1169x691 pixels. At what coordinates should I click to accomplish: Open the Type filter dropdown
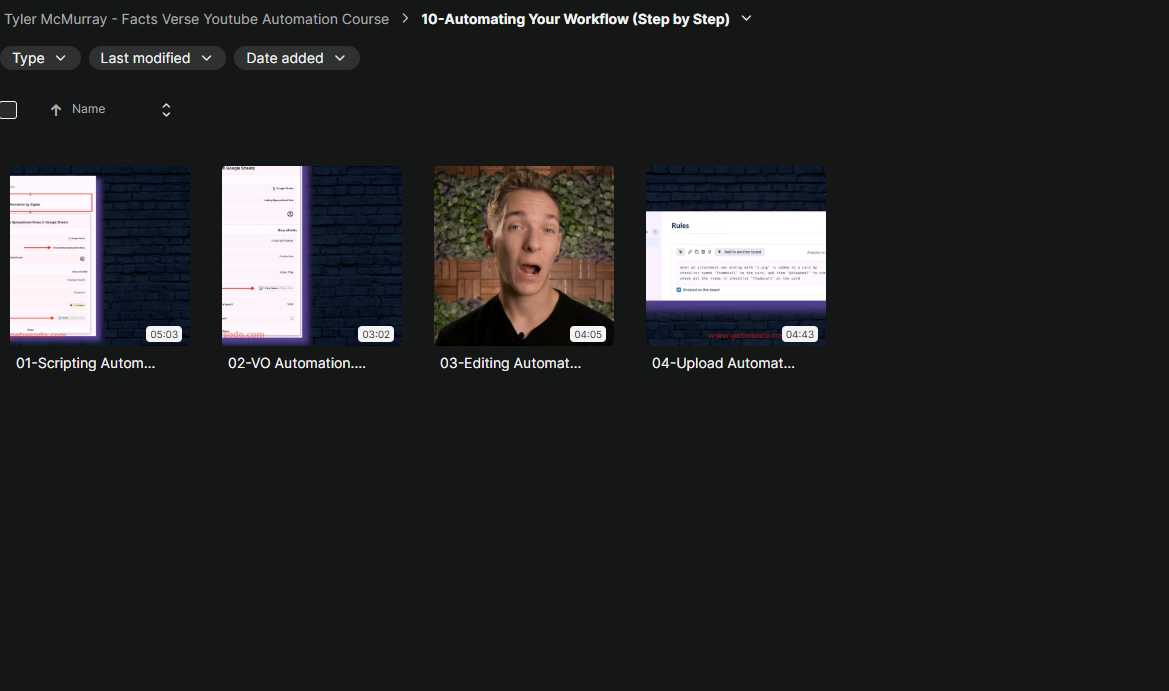click(40, 58)
